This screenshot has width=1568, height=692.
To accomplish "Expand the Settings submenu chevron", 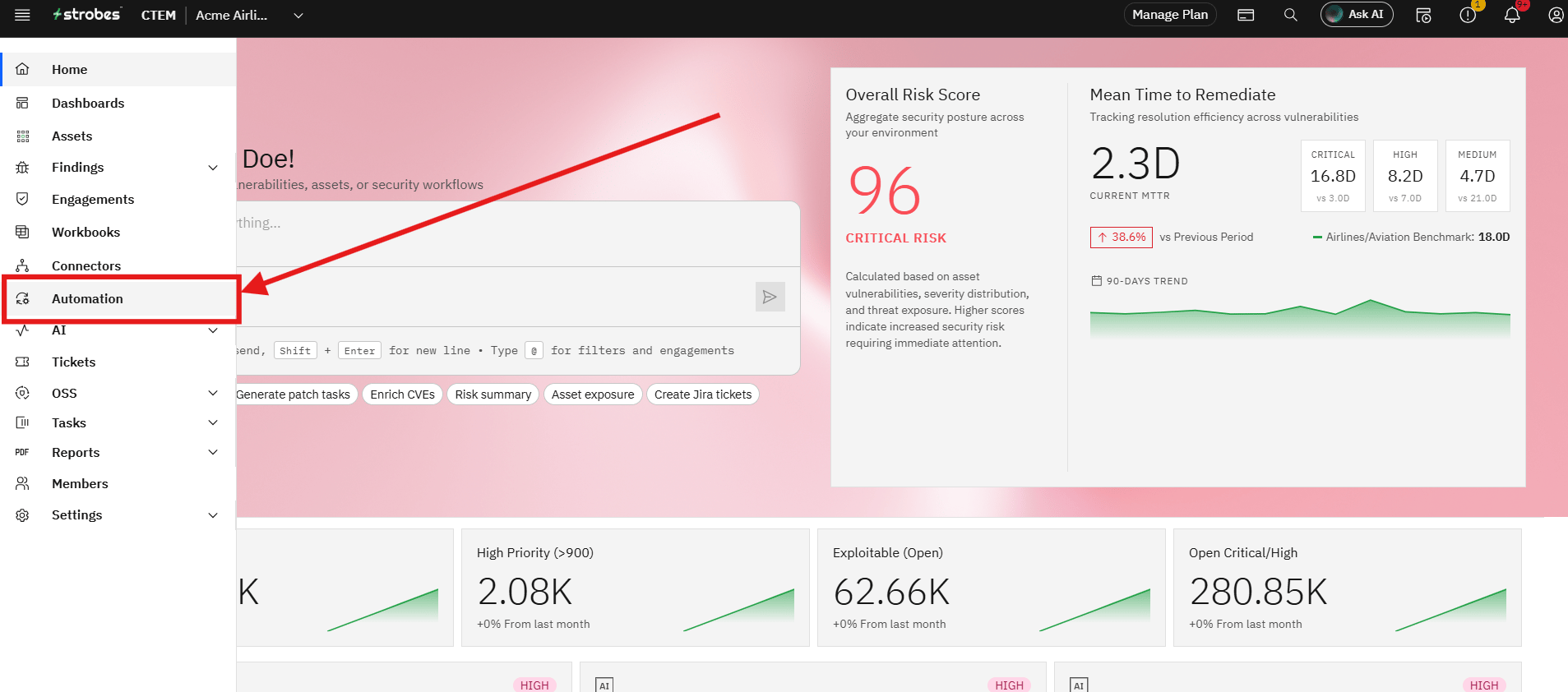I will [x=213, y=515].
